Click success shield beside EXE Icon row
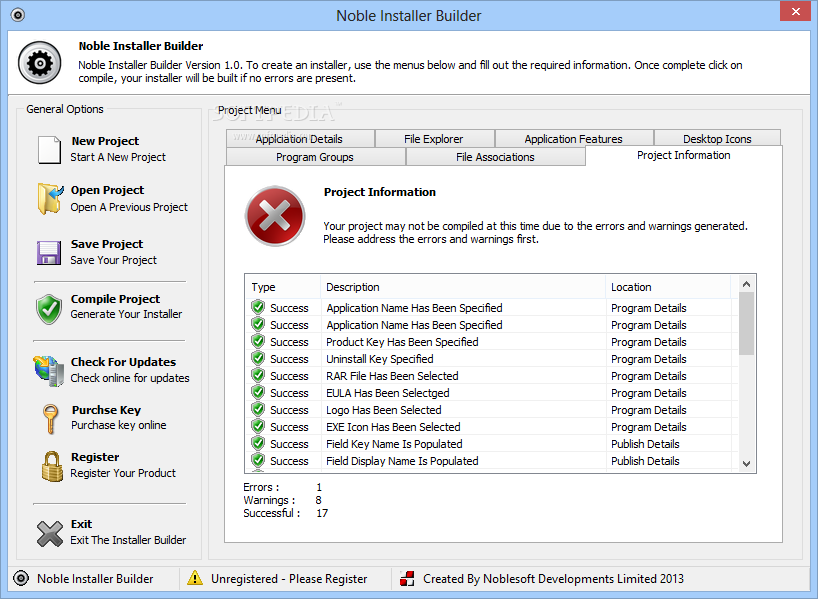 point(258,426)
